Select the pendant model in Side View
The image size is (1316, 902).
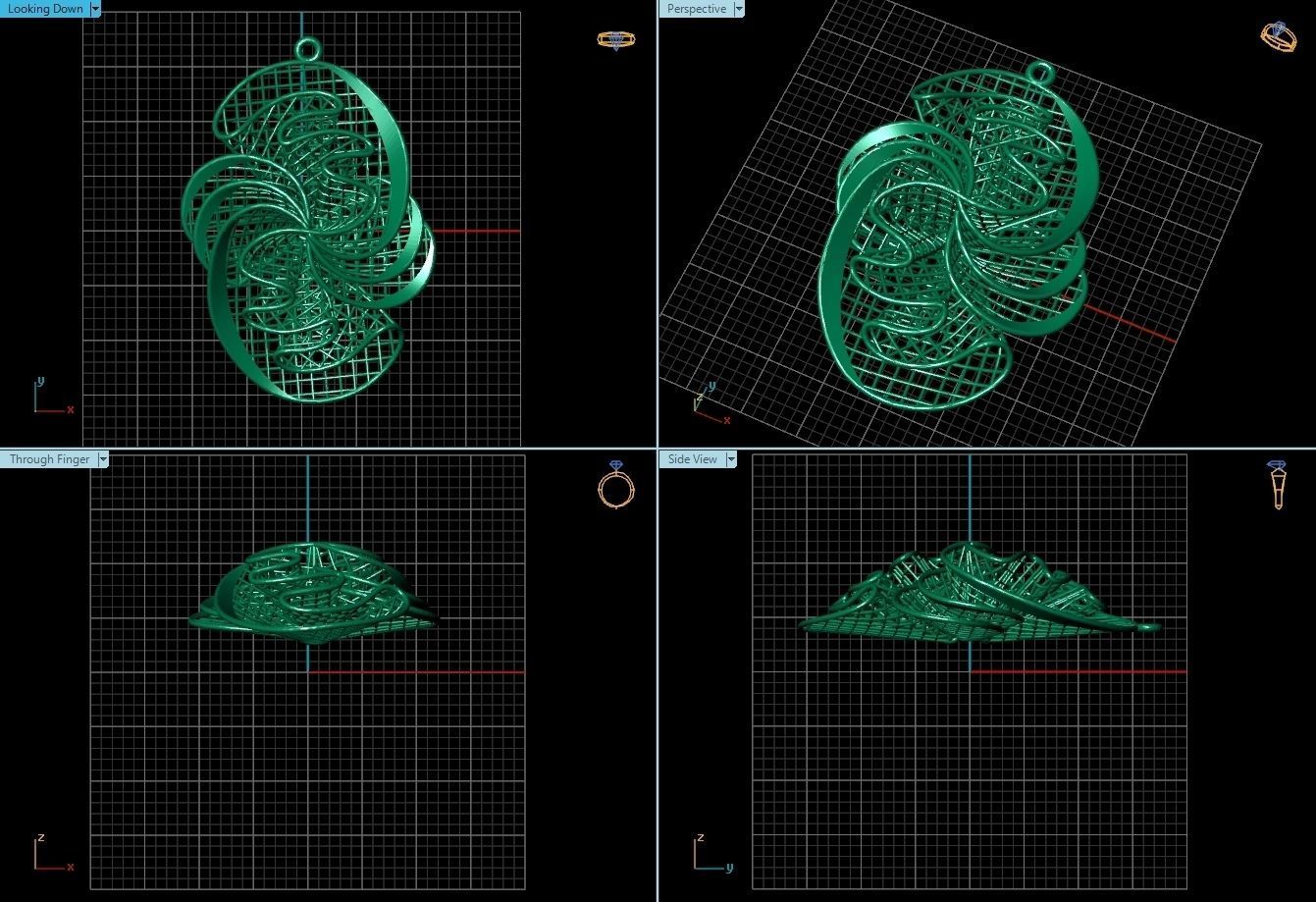(978, 592)
